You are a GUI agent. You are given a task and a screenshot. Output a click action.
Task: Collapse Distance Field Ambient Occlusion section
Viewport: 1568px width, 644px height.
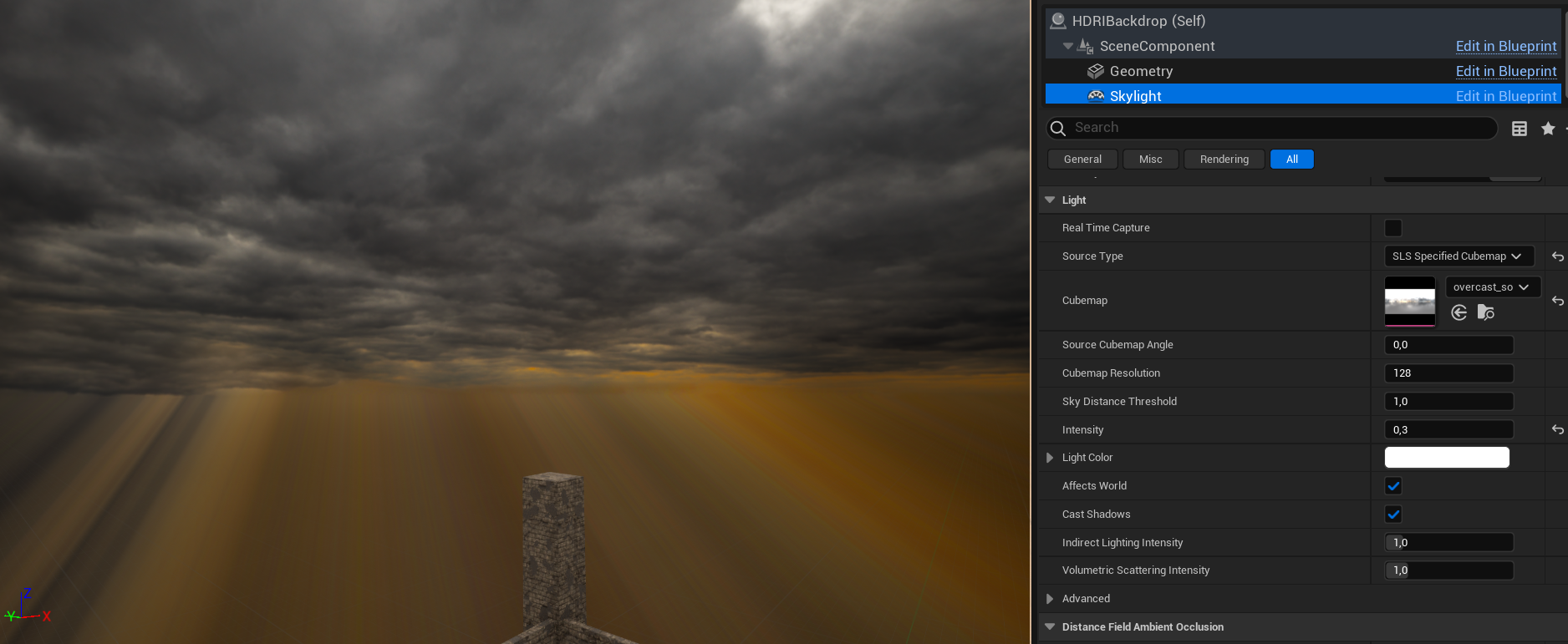click(x=1050, y=627)
